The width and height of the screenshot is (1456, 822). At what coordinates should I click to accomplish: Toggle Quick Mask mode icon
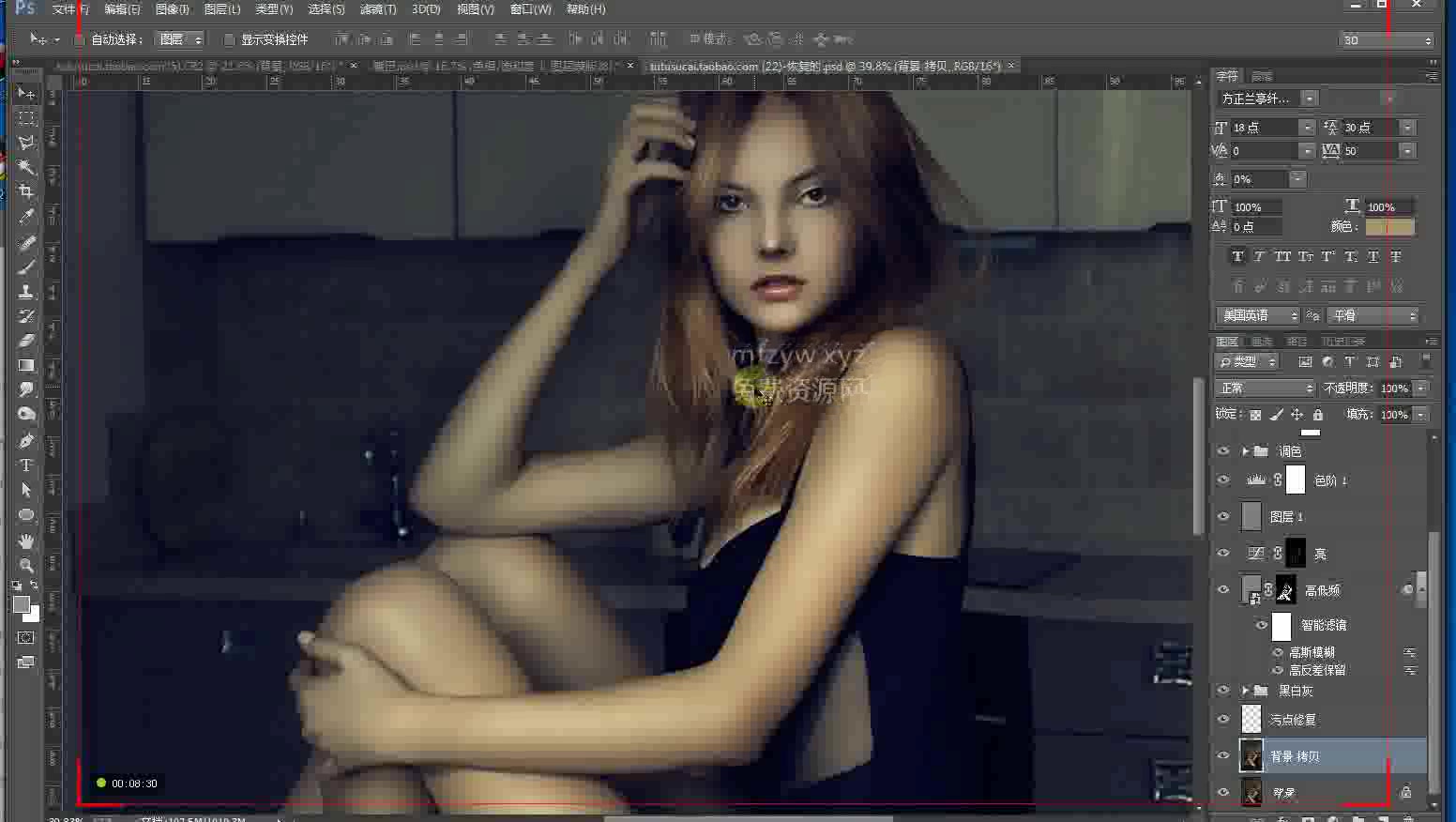[26, 638]
